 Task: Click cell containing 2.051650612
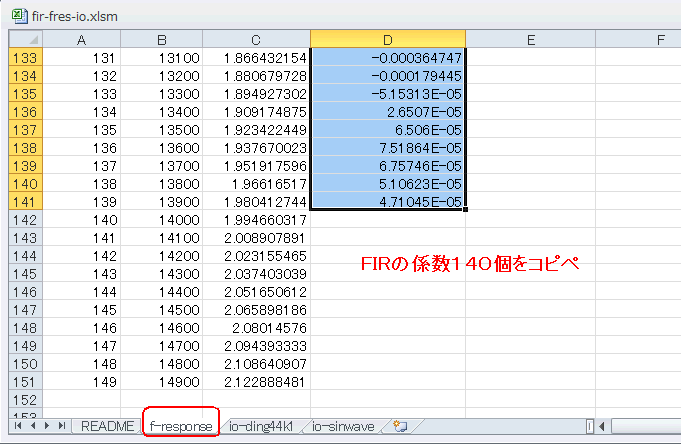pyautogui.click(x=256, y=292)
